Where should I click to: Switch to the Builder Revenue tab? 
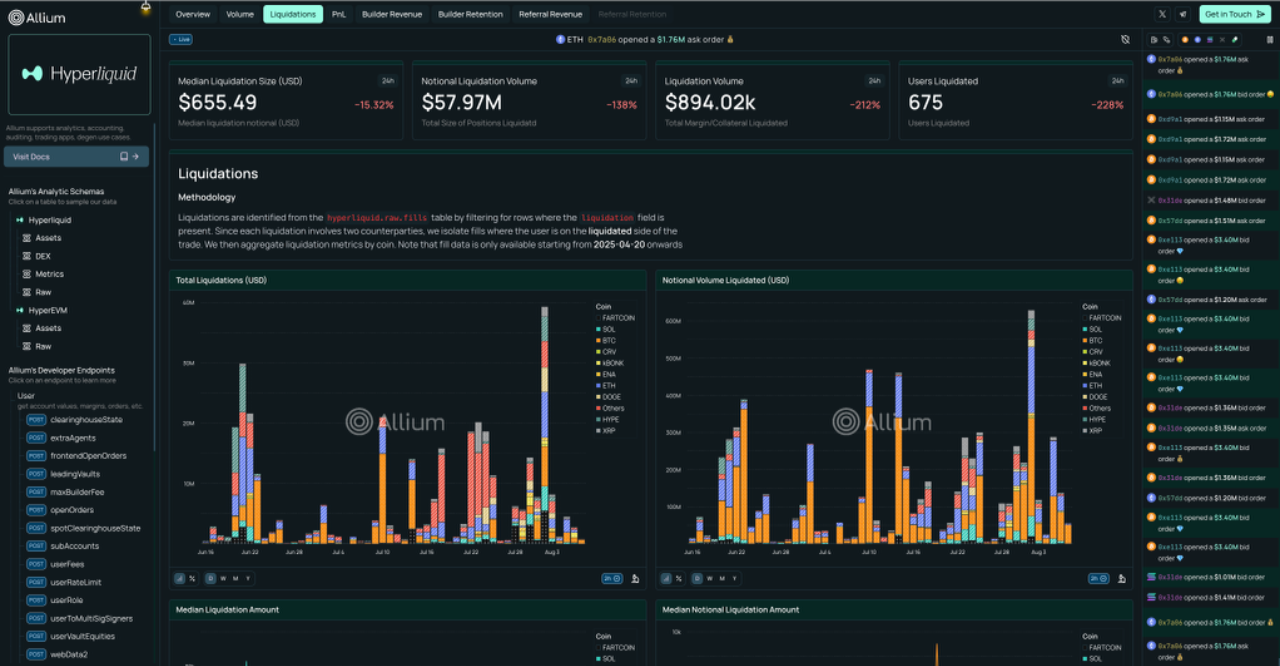click(x=392, y=14)
